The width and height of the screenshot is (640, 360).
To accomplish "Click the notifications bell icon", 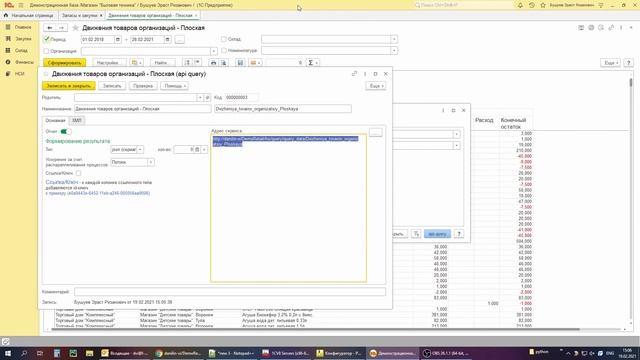I will 520,5.
